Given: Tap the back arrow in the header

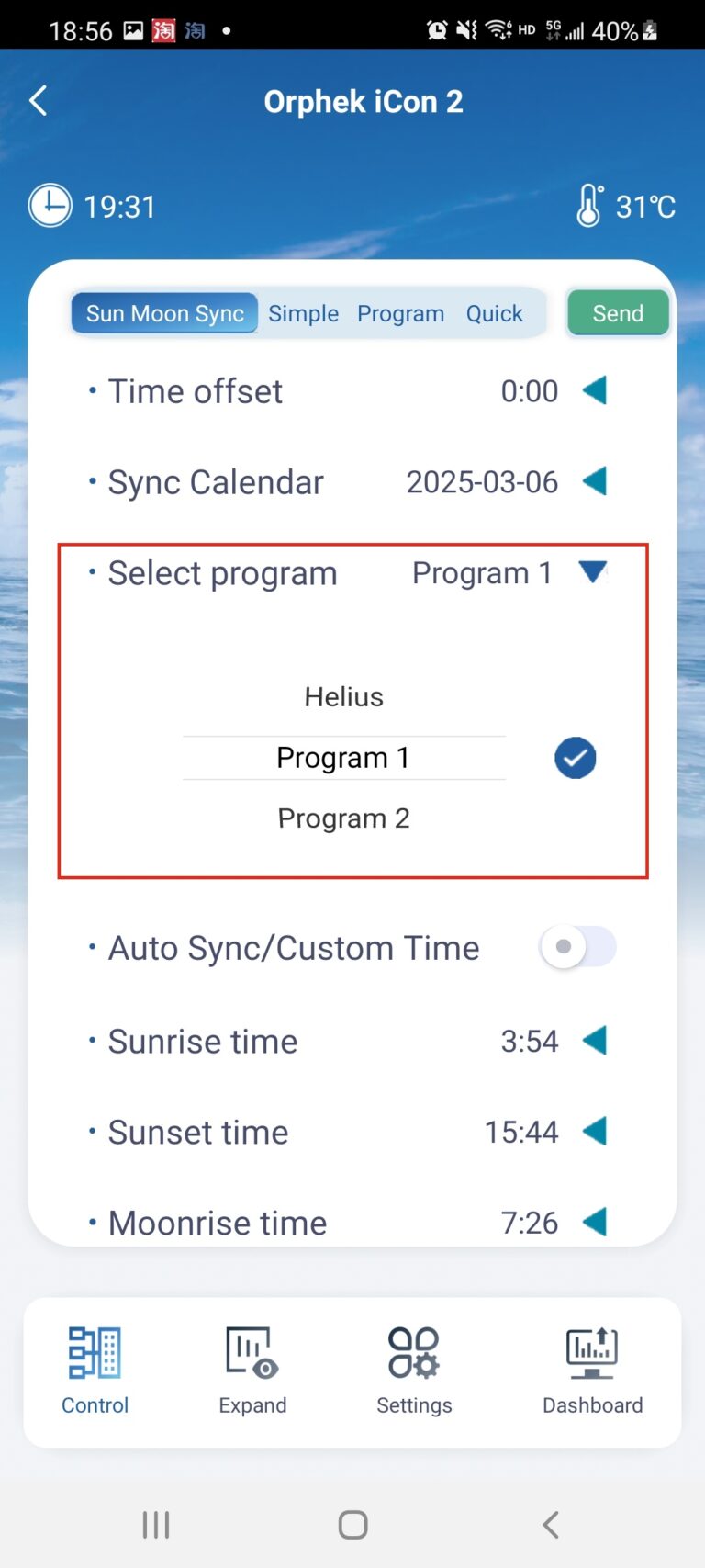Looking at the screenshot, I should (39, 101).
